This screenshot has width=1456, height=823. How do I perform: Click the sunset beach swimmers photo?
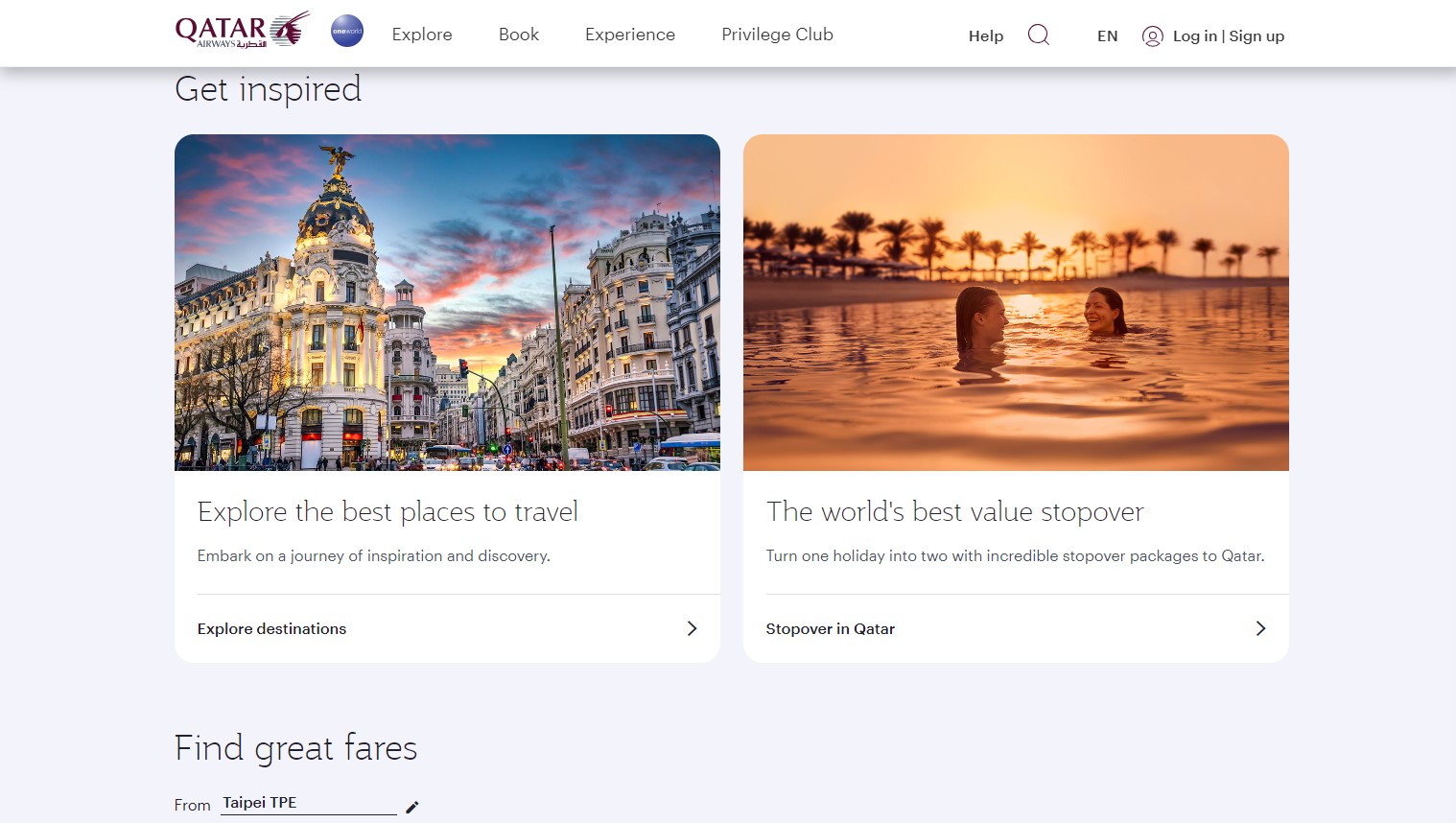coord(1016,302)
